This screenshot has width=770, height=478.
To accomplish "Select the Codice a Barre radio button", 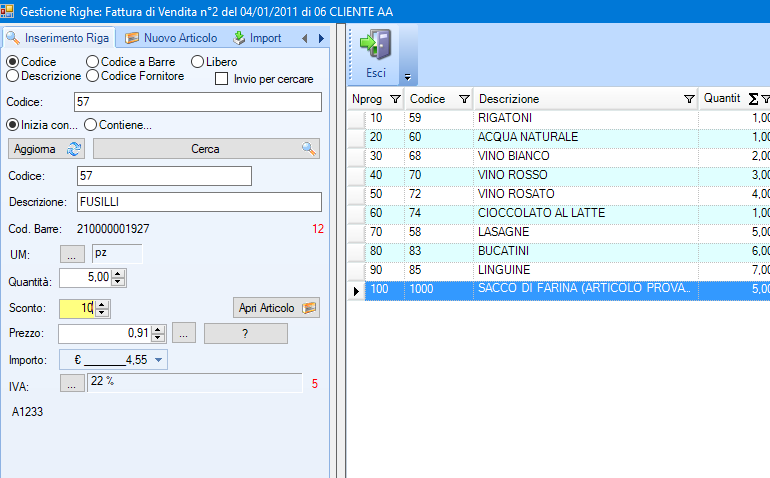I will click(93, 62).
